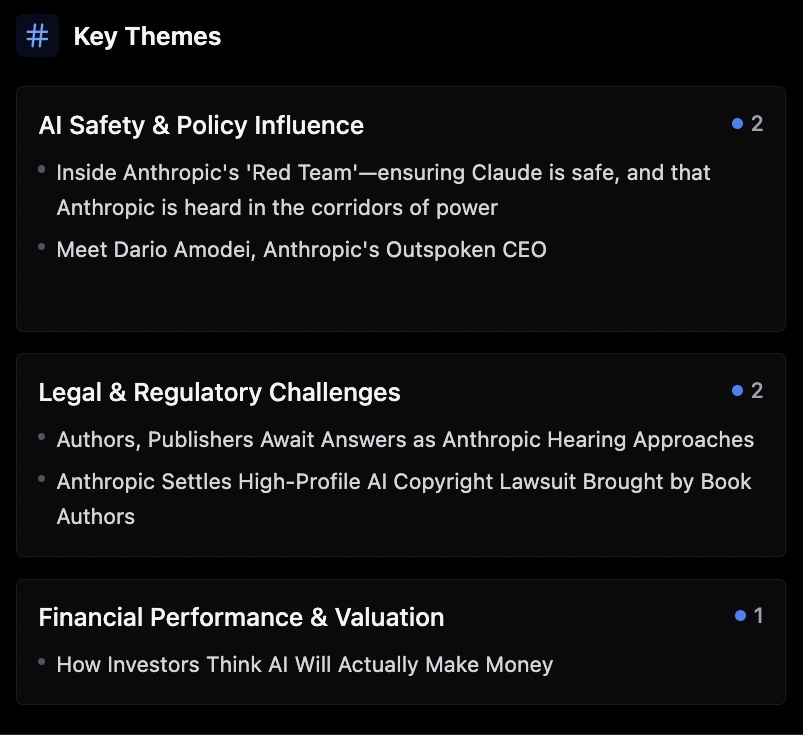The width and height of the screenshot is (803, 735).
Task: Click the bullet before How Investors Think article
Action: click(x=42, y=662)
